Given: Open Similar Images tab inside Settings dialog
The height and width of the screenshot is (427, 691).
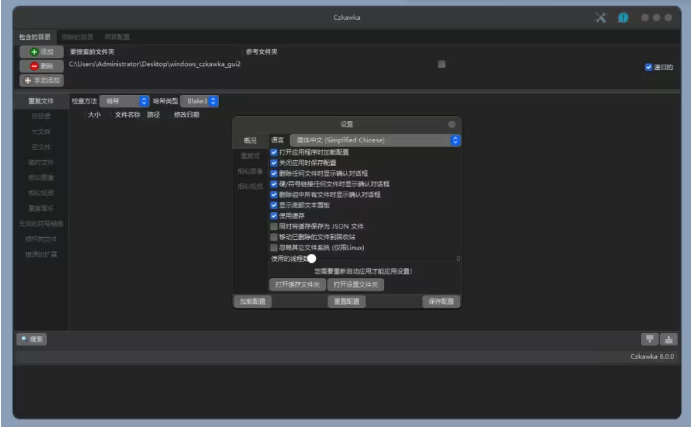Looking at the screenshot, I should [x=250, y=171].
